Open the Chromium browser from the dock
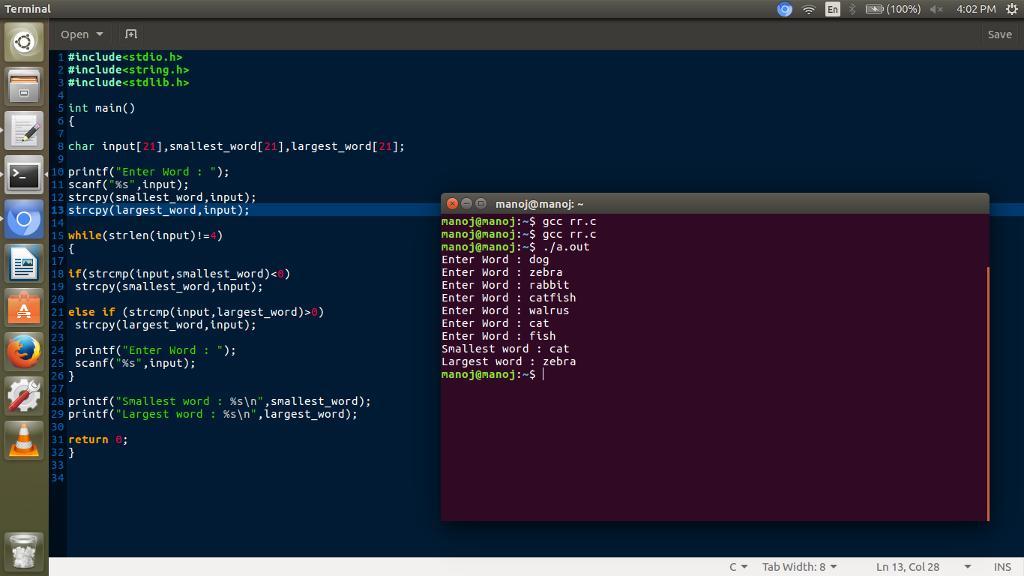The image size is (1024, 576). [24, 220]
